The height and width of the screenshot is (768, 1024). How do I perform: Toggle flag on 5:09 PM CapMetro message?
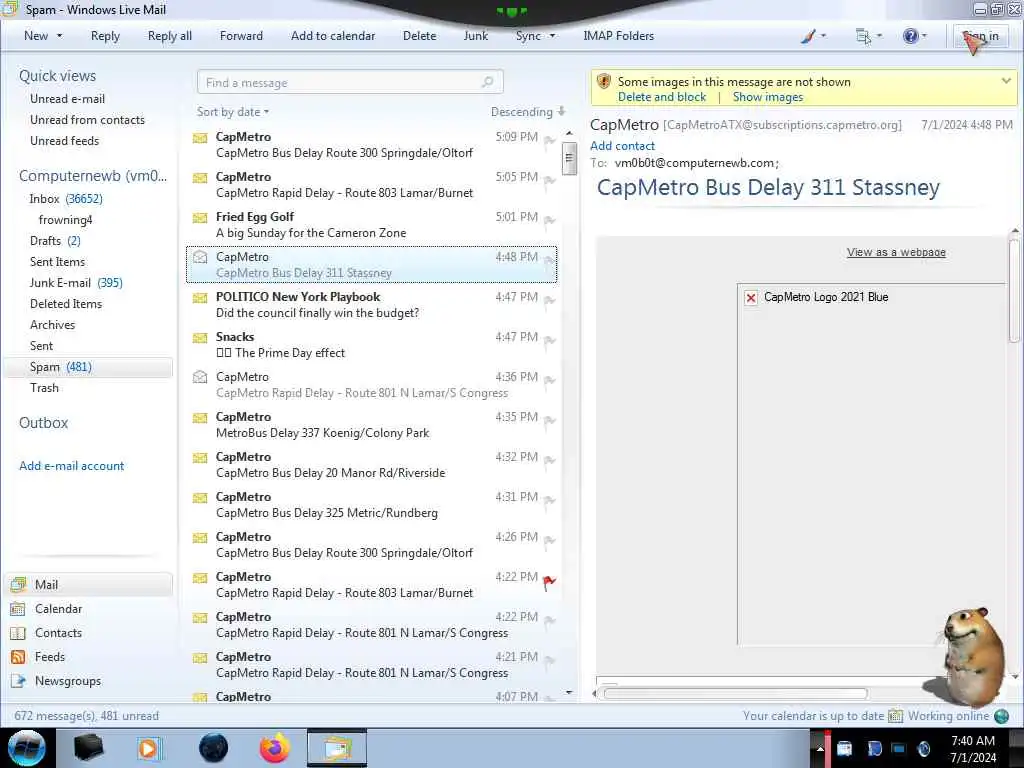click(550, 140)
